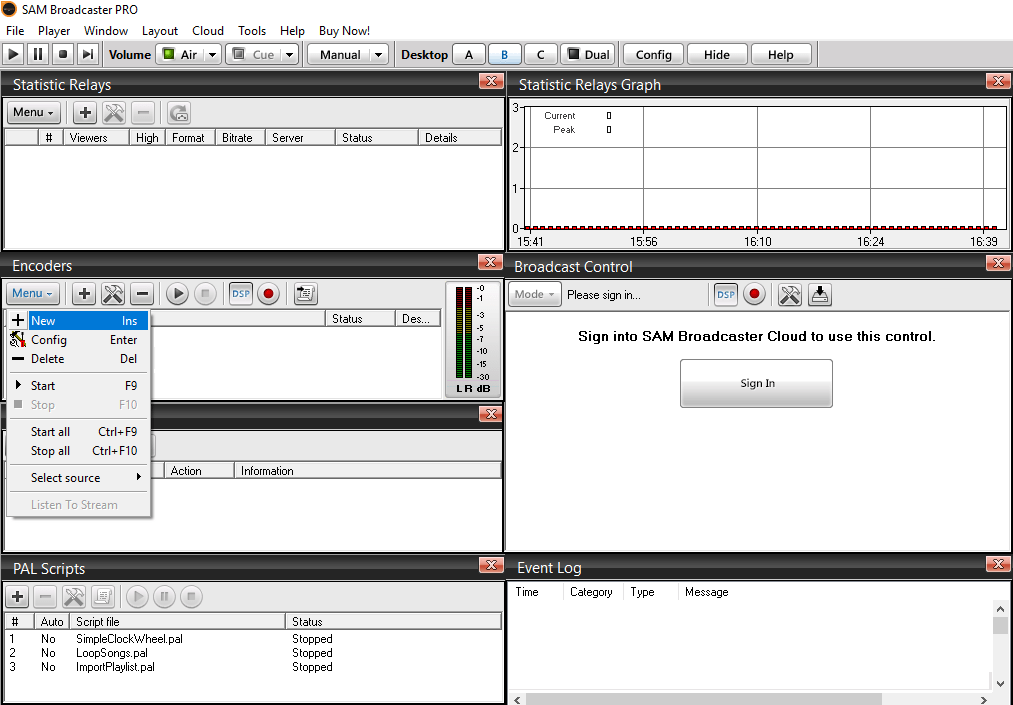
Task: Add a new PAL script
Action: (17, 596)
